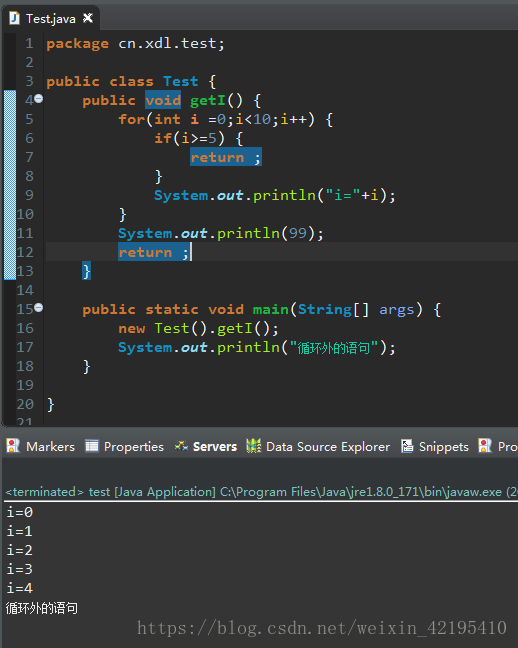Click the main method name

tap(270, 310)
